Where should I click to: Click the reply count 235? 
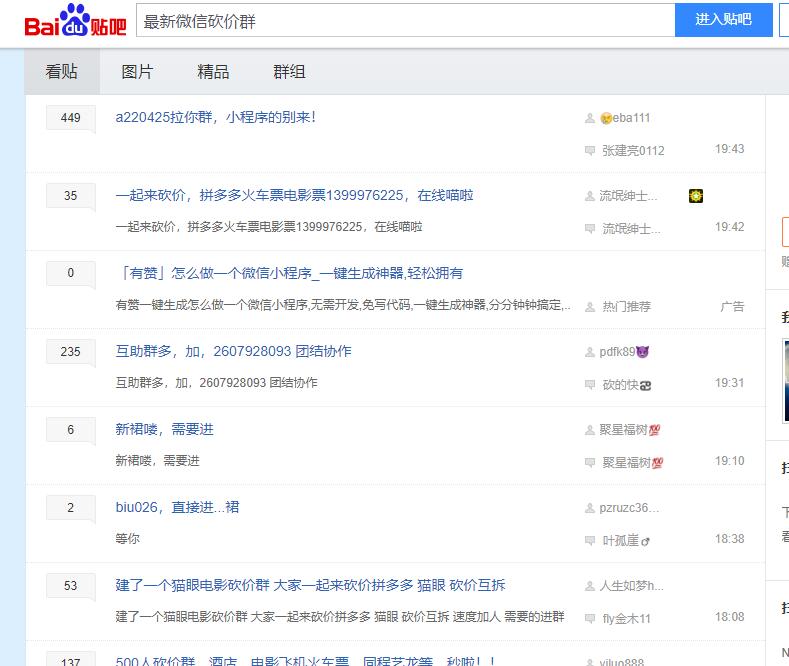70,352
